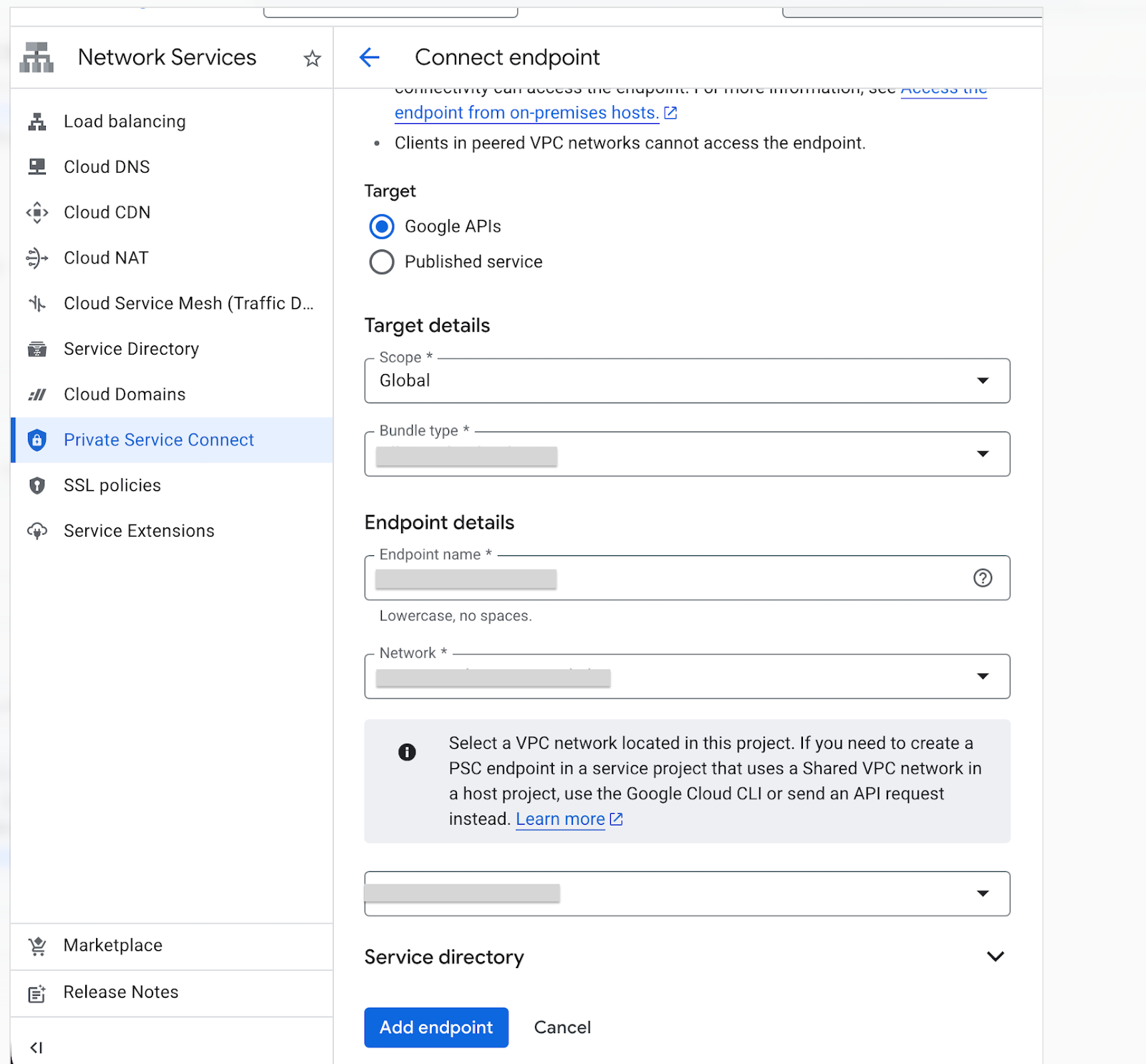Screen dimensions: 1146x1064
Task: Open the Bundle type dropdown
Action: 687,454
